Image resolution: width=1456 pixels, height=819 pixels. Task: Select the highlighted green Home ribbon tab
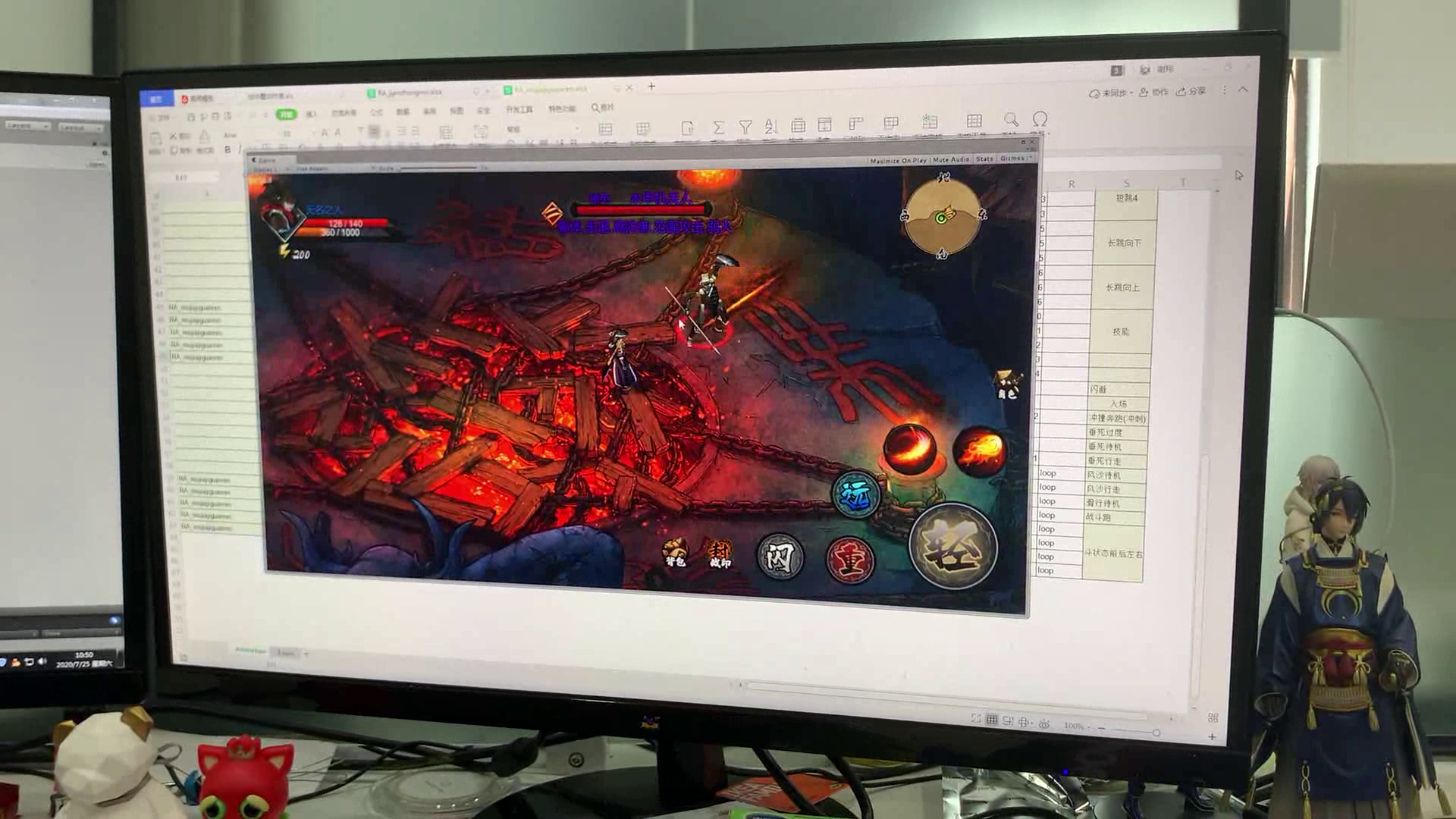click(286, 115)
